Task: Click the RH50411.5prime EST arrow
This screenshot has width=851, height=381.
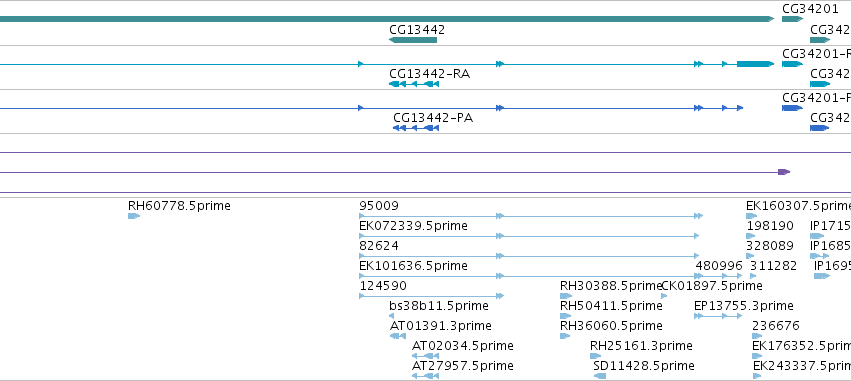Action: pos(566,316)
